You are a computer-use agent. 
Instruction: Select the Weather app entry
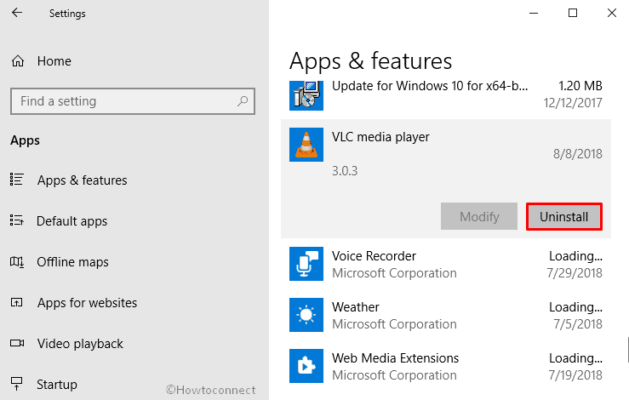click(446, 315)
